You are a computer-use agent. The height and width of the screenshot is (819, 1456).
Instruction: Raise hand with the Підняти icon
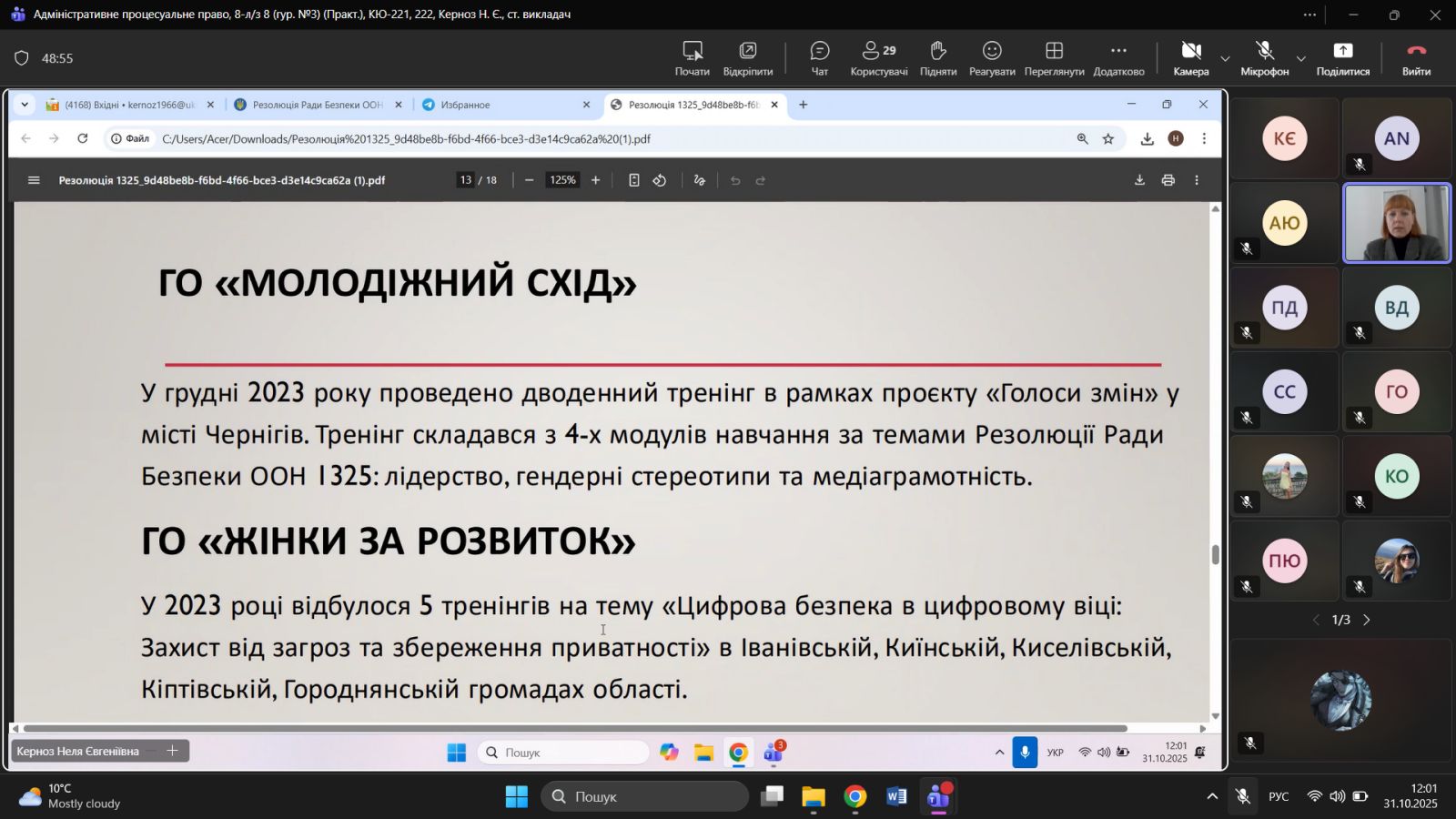coord(937,57)
